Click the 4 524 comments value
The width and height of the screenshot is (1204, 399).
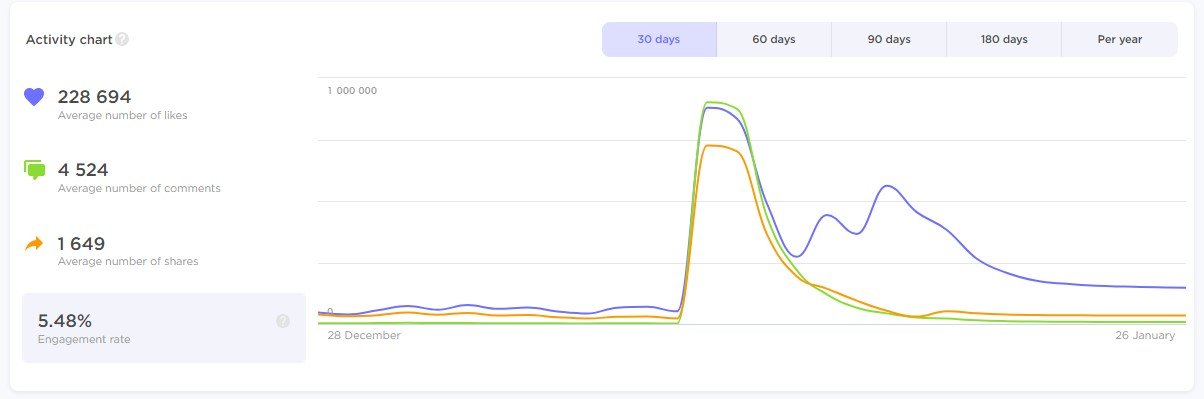(x=83, y=170)
